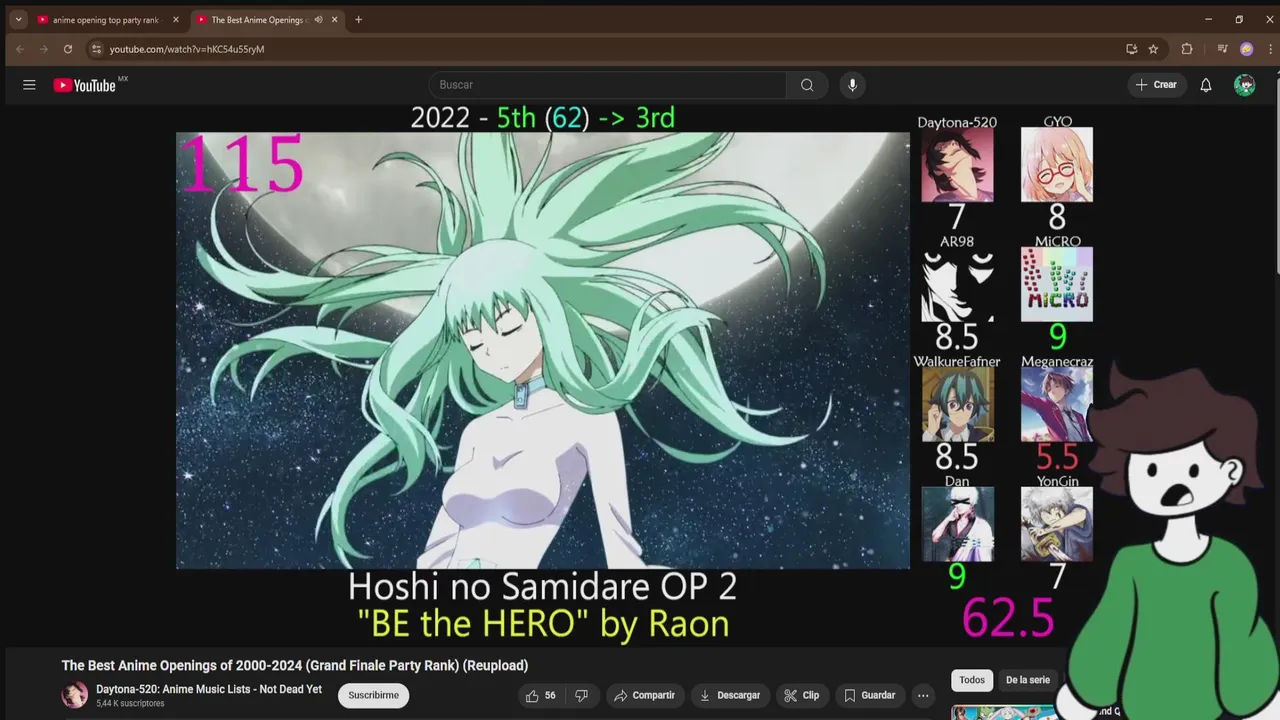
Task: Open the first recommended video thumbnail
Action: click(1004, 712)
